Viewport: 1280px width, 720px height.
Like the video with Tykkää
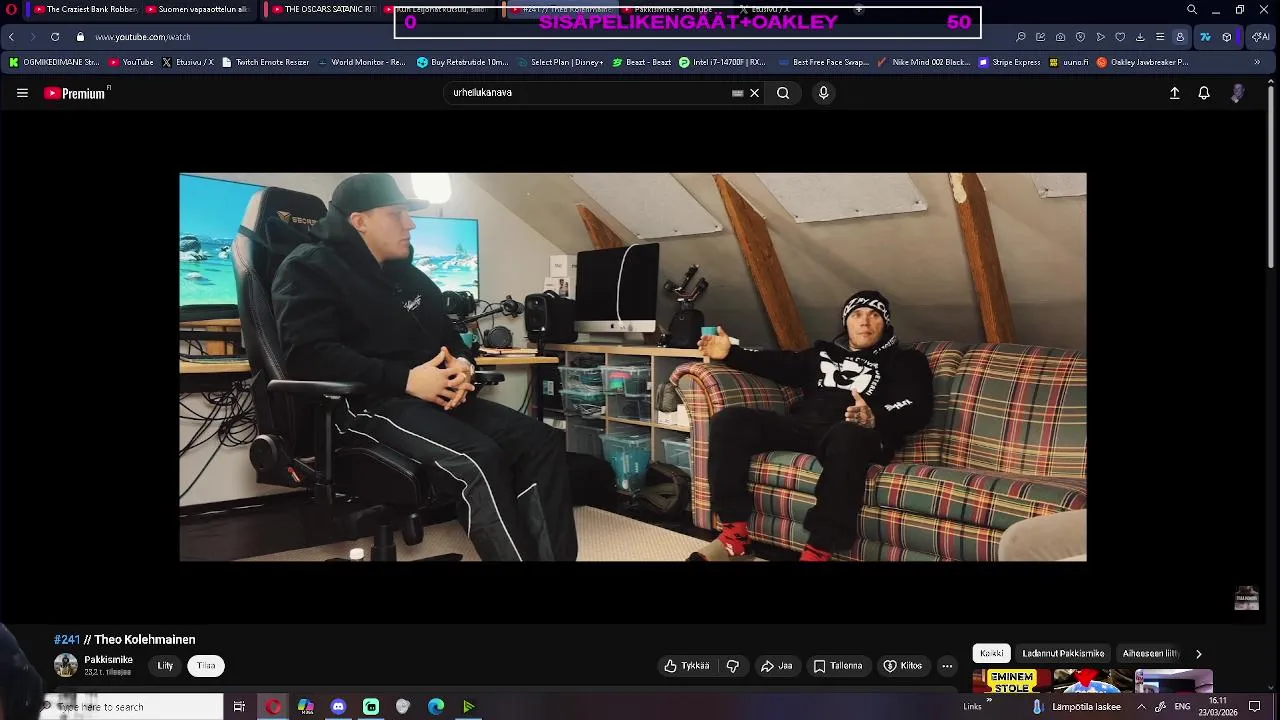coord(687,666)
